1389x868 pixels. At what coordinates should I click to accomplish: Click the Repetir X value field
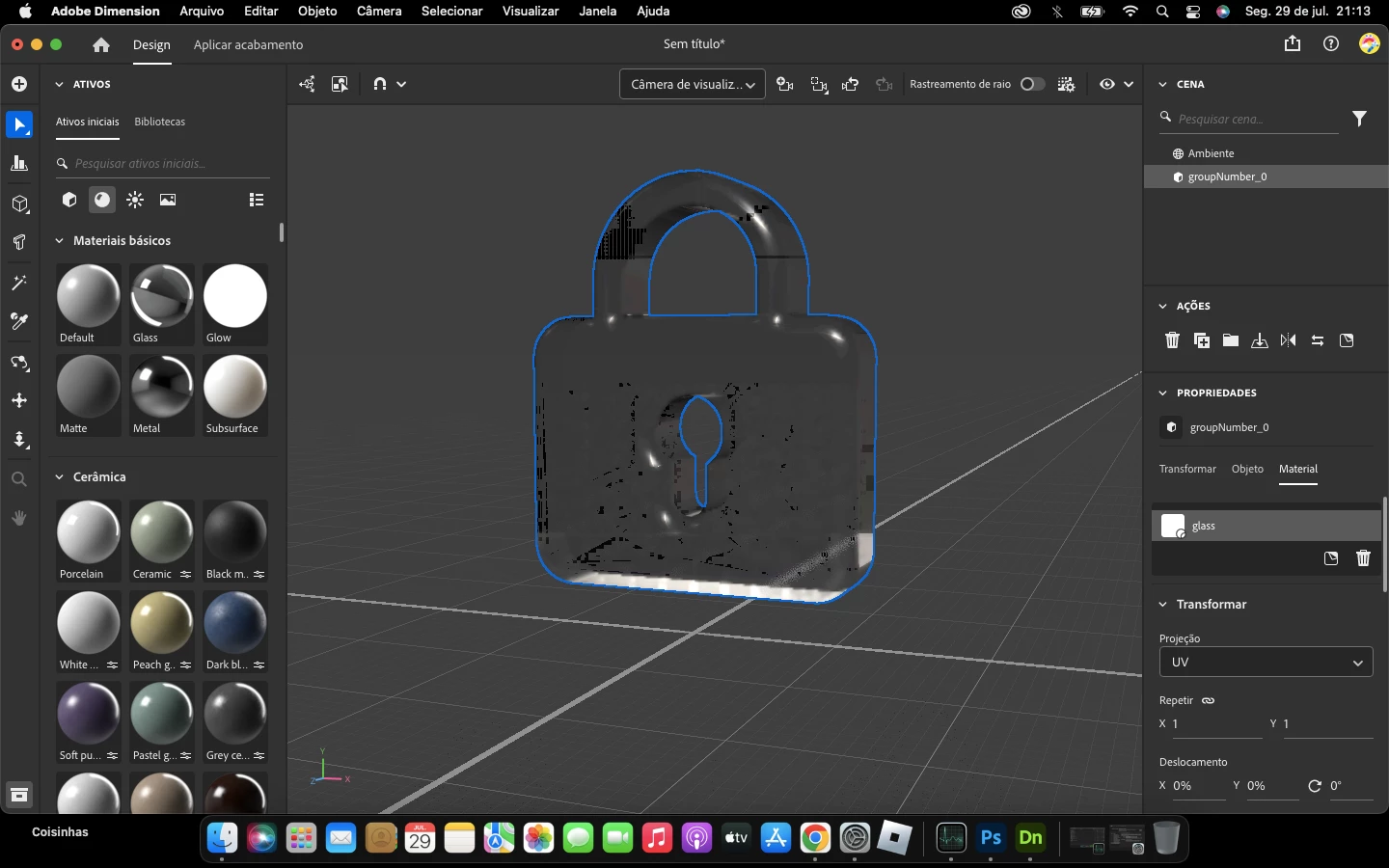pyautogui.click(x=1217, y=723)
